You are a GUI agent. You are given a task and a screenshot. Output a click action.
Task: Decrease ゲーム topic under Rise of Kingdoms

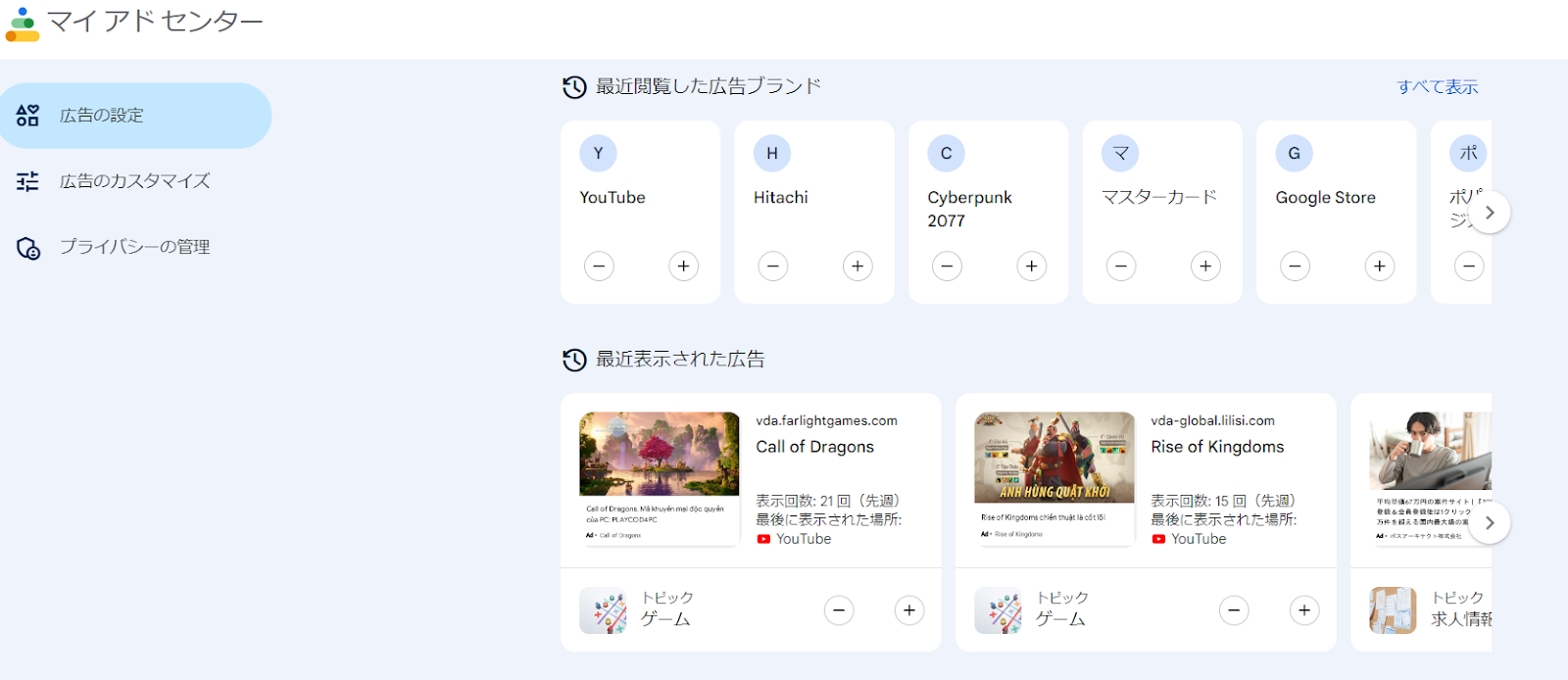point(1234,610)
